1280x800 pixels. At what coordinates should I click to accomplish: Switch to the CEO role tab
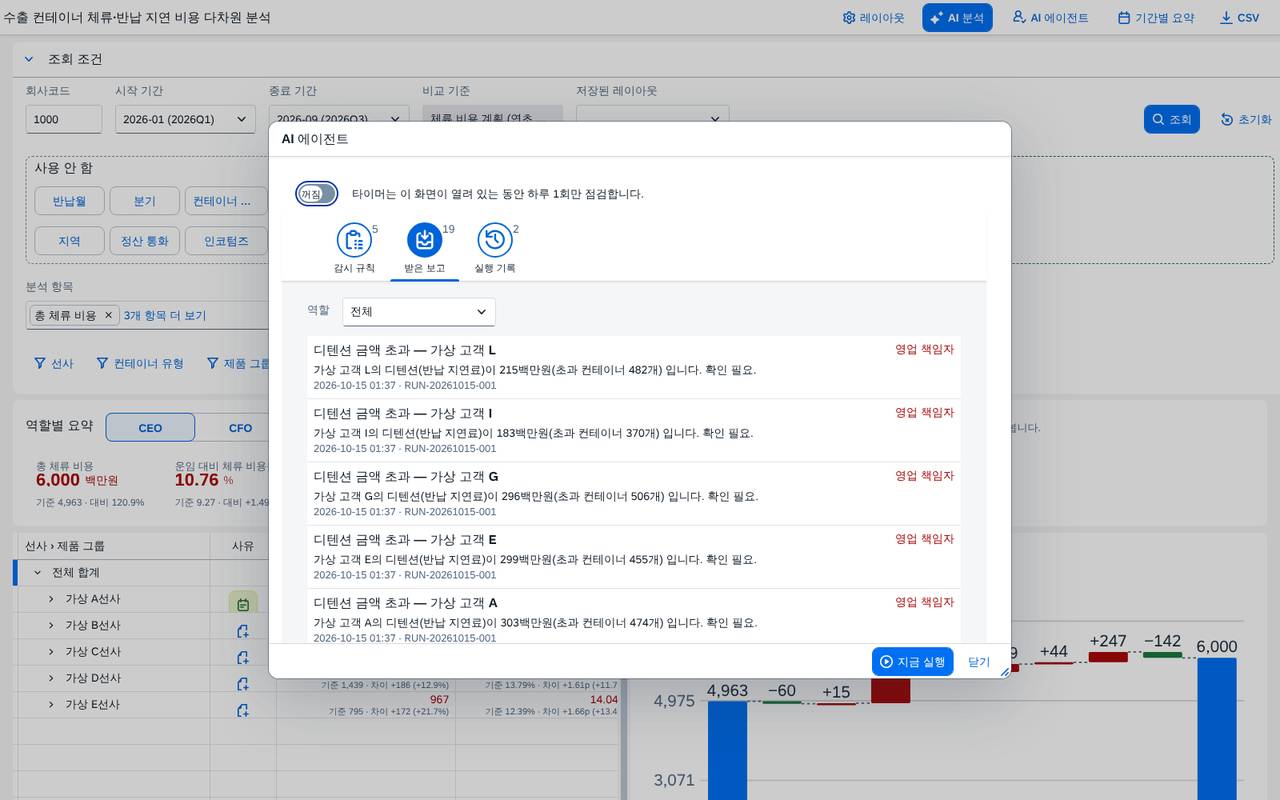tap(150, 428)
